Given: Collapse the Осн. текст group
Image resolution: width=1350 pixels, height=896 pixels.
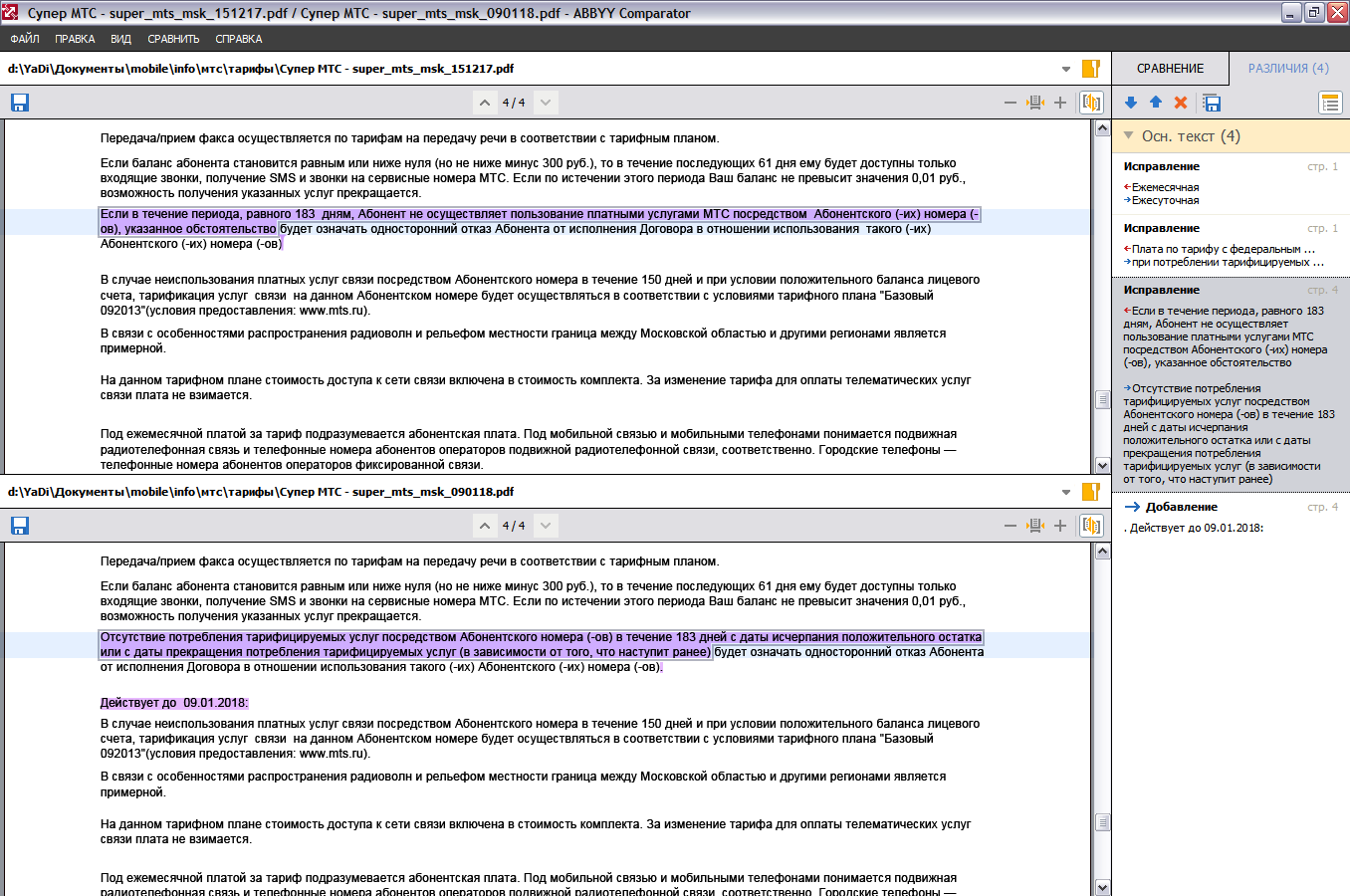Looking at the screenshot, I should coord(1129,135).
